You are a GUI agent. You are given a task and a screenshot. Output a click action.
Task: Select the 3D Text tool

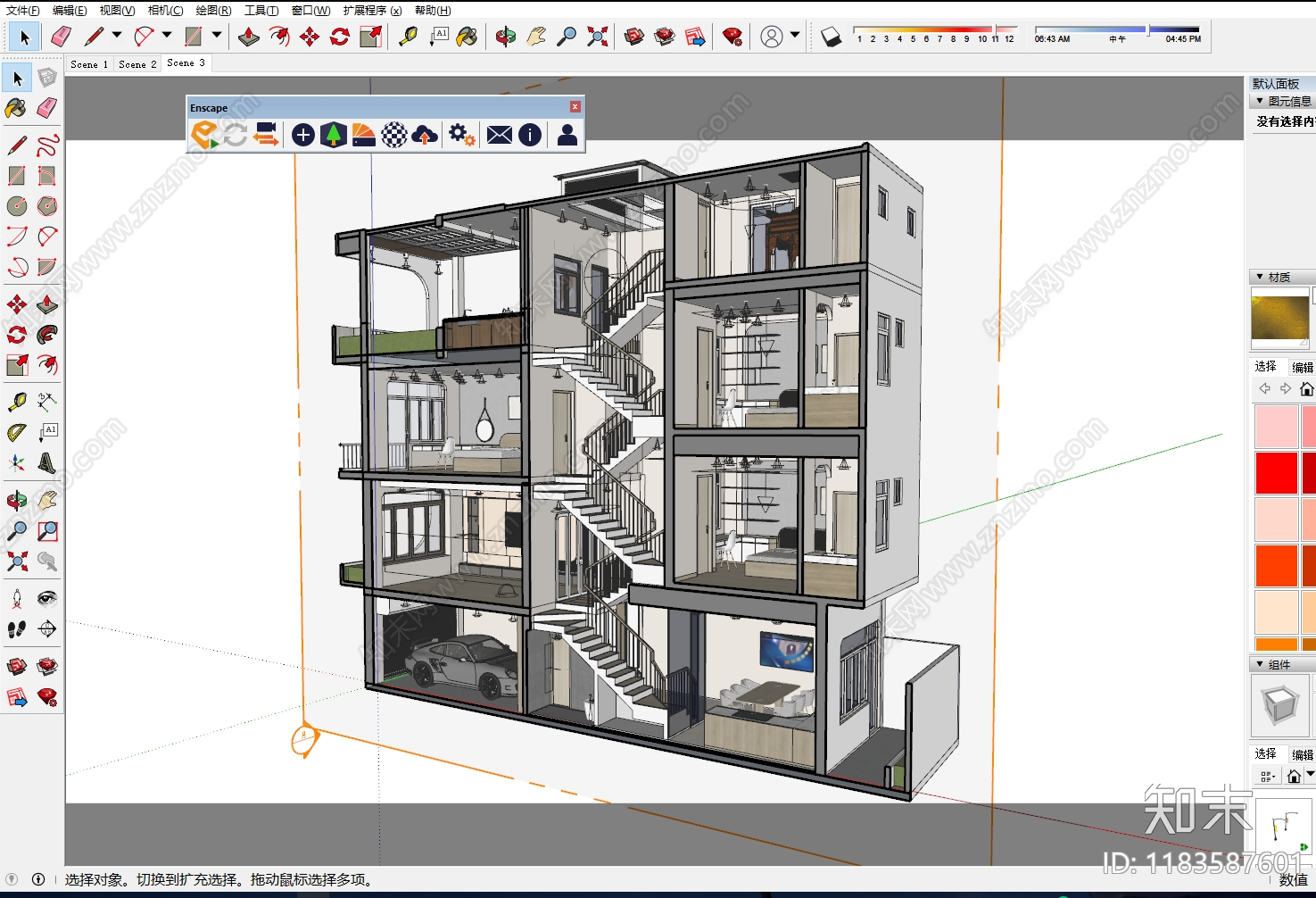tap(47, 463)
